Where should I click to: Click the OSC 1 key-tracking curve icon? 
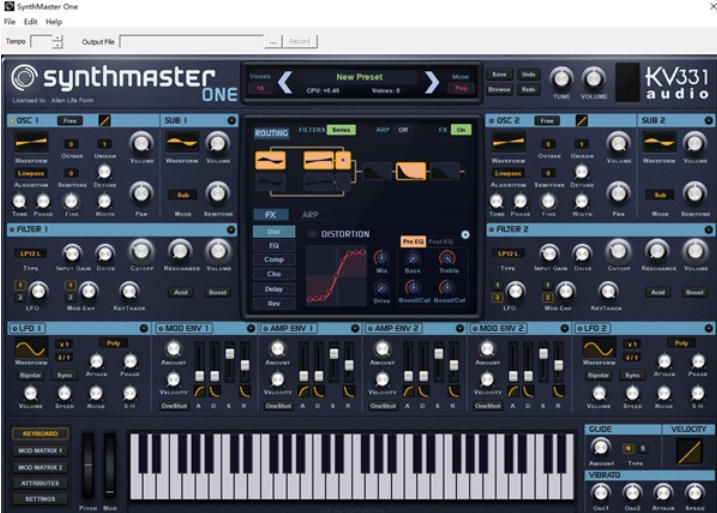[104, 121]
